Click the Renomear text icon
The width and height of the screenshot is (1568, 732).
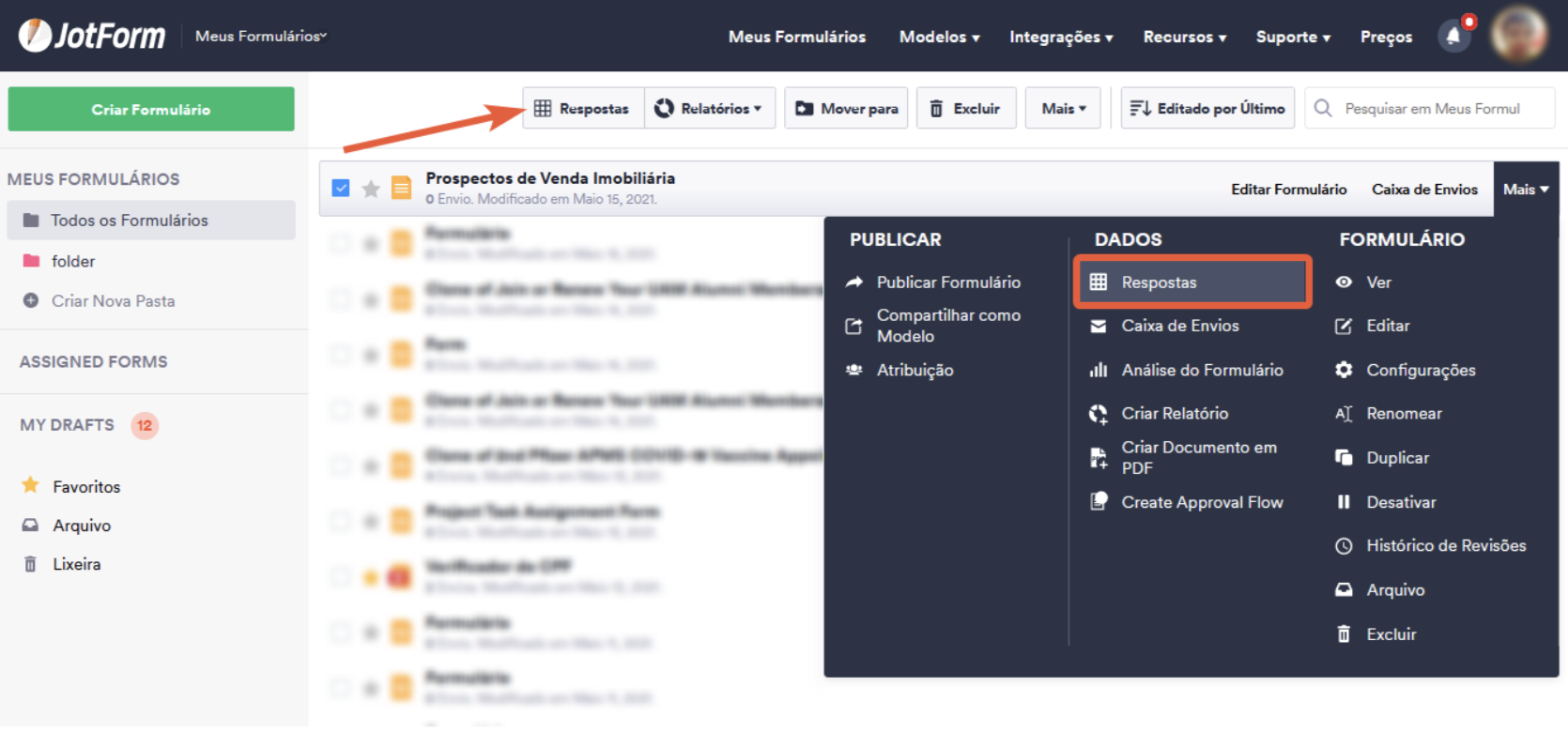pyautogui.click(x=1344, y=414)
